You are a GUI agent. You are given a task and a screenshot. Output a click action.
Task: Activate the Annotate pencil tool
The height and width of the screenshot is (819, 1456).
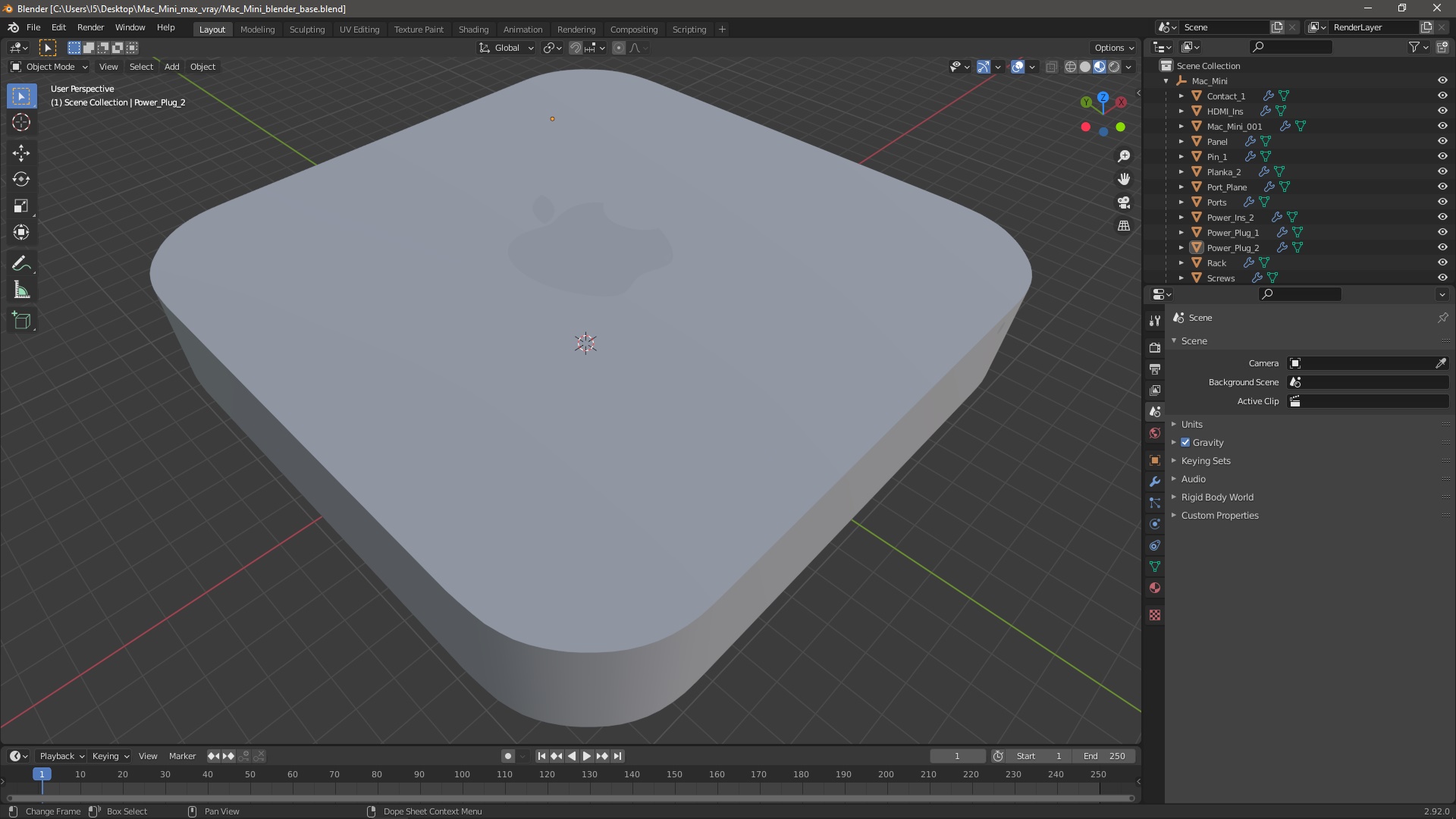pos(21,263)
